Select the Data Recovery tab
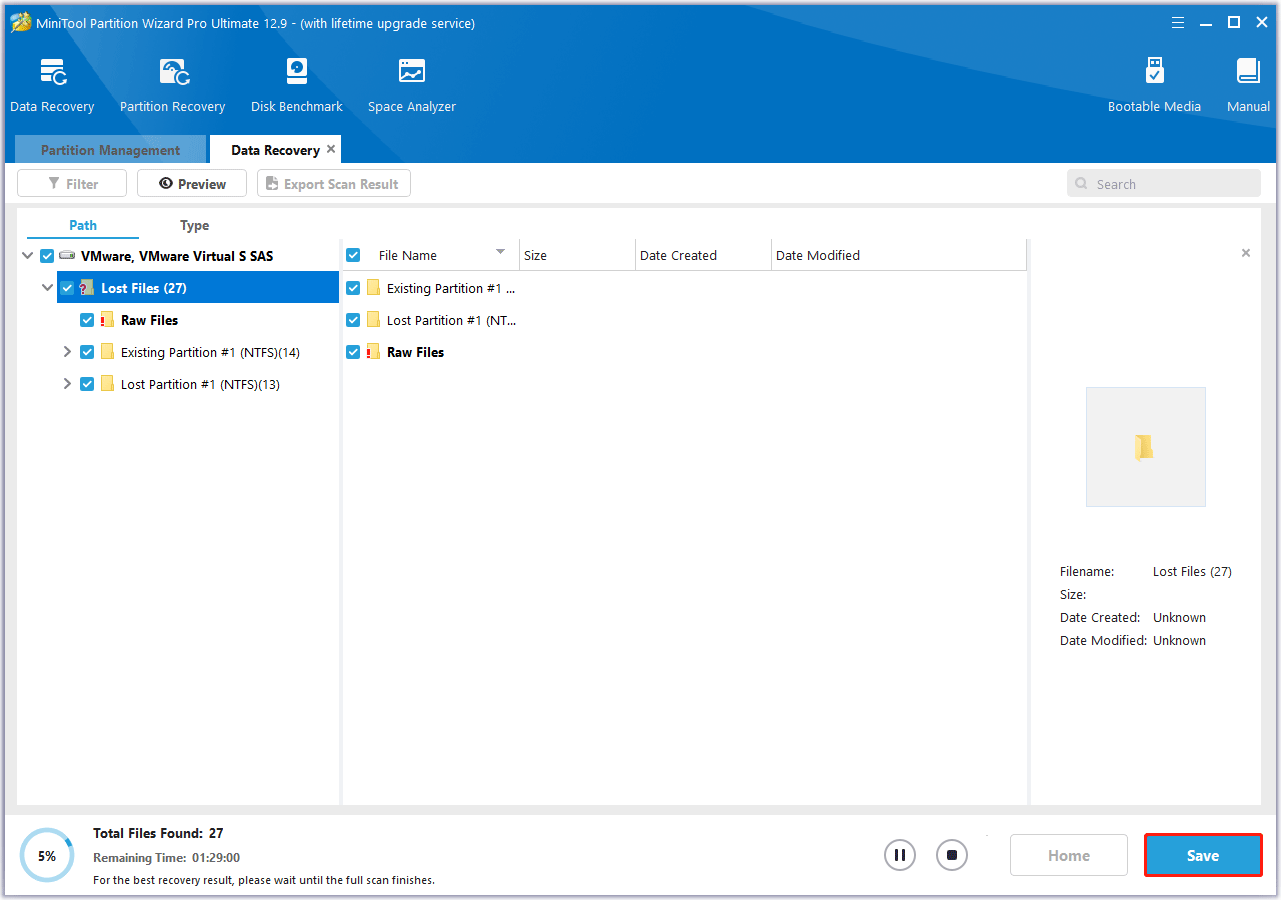Screen dimensions: 1281x900 [275, 150]
